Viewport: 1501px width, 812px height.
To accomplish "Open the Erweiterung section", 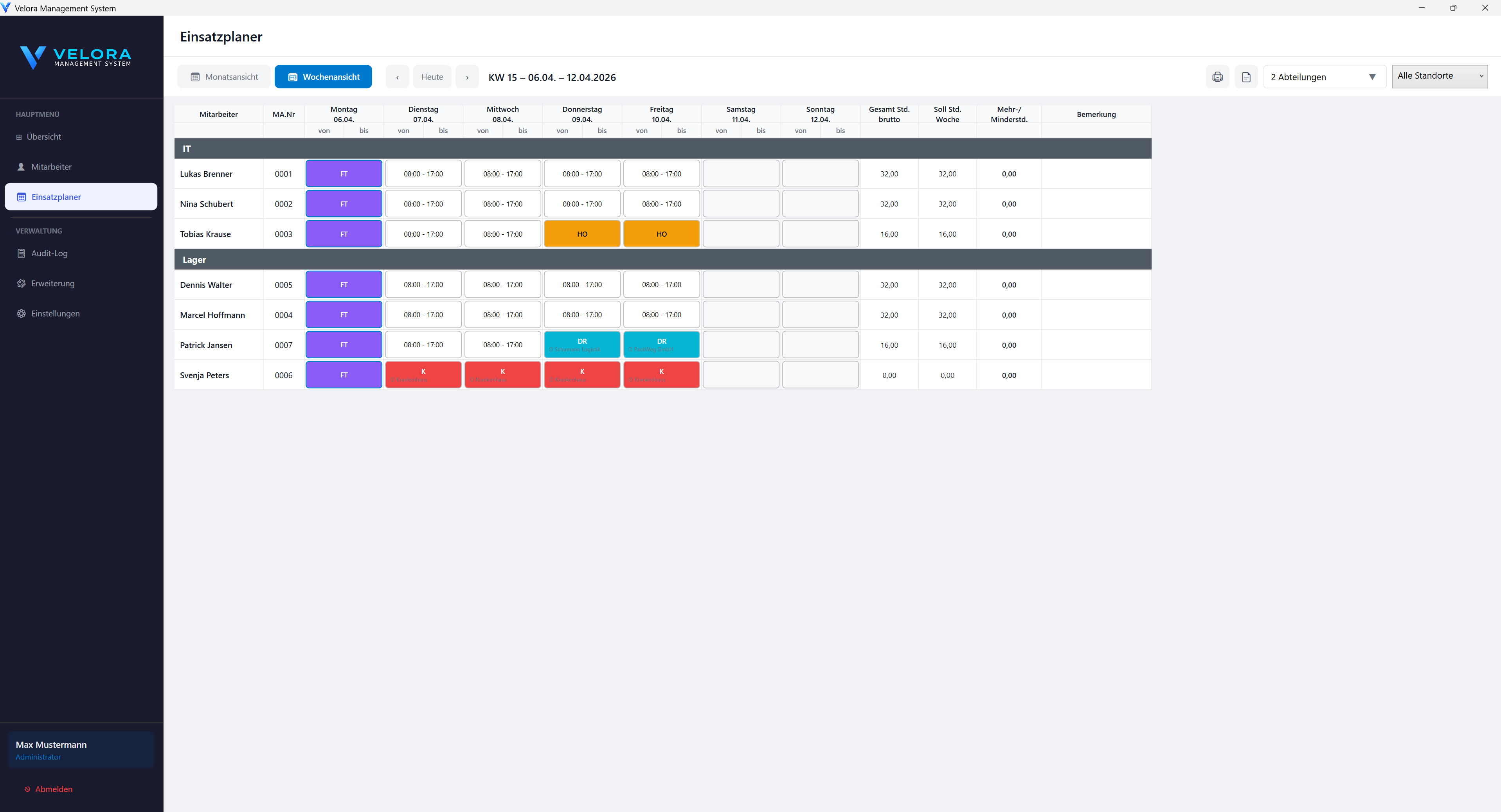I will pos(52,284).
